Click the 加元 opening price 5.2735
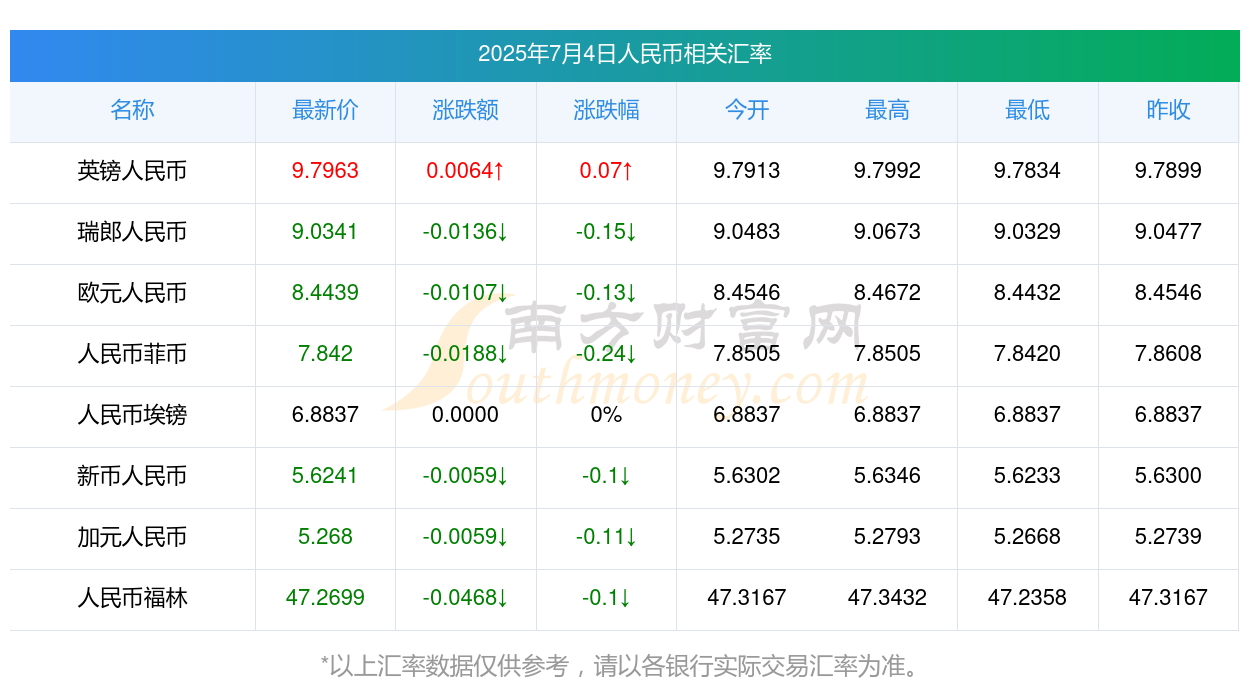Viewport: 1250px width, 698px height. [x=747, y=537]
